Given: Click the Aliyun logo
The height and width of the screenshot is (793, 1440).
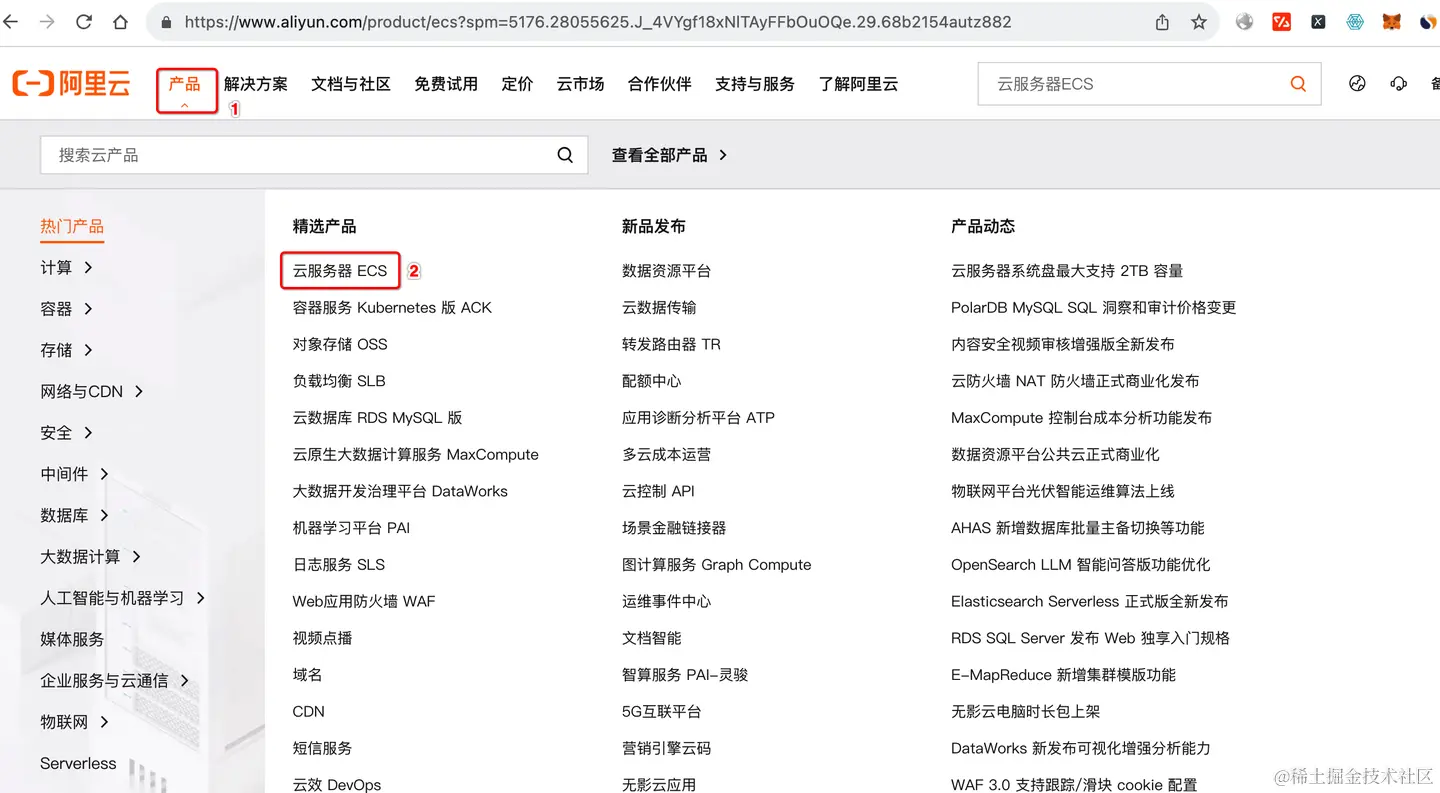Looking at the screenshot, I should click(x=71, y=84).
